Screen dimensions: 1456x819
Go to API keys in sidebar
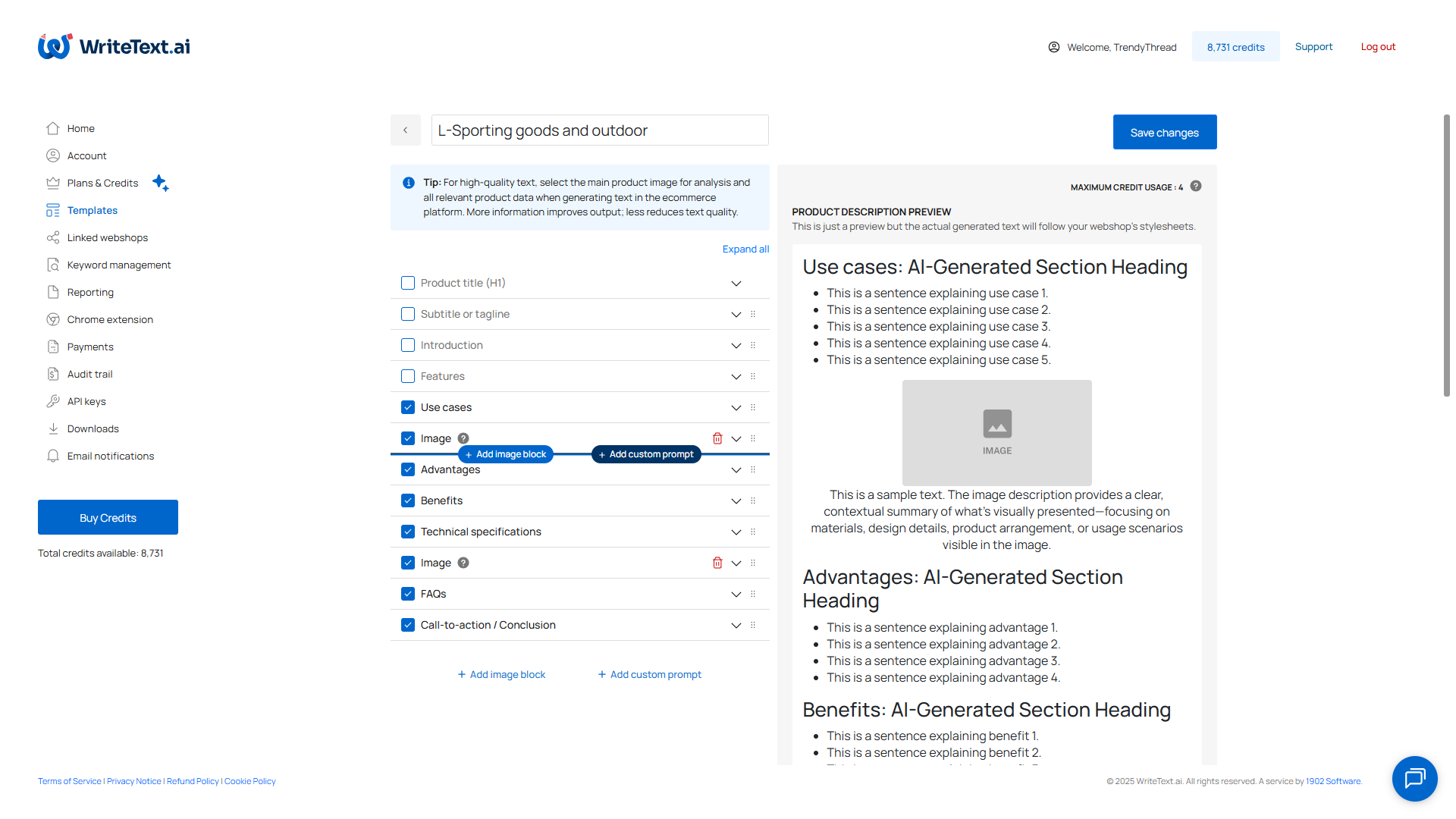[x=86, y=401]
